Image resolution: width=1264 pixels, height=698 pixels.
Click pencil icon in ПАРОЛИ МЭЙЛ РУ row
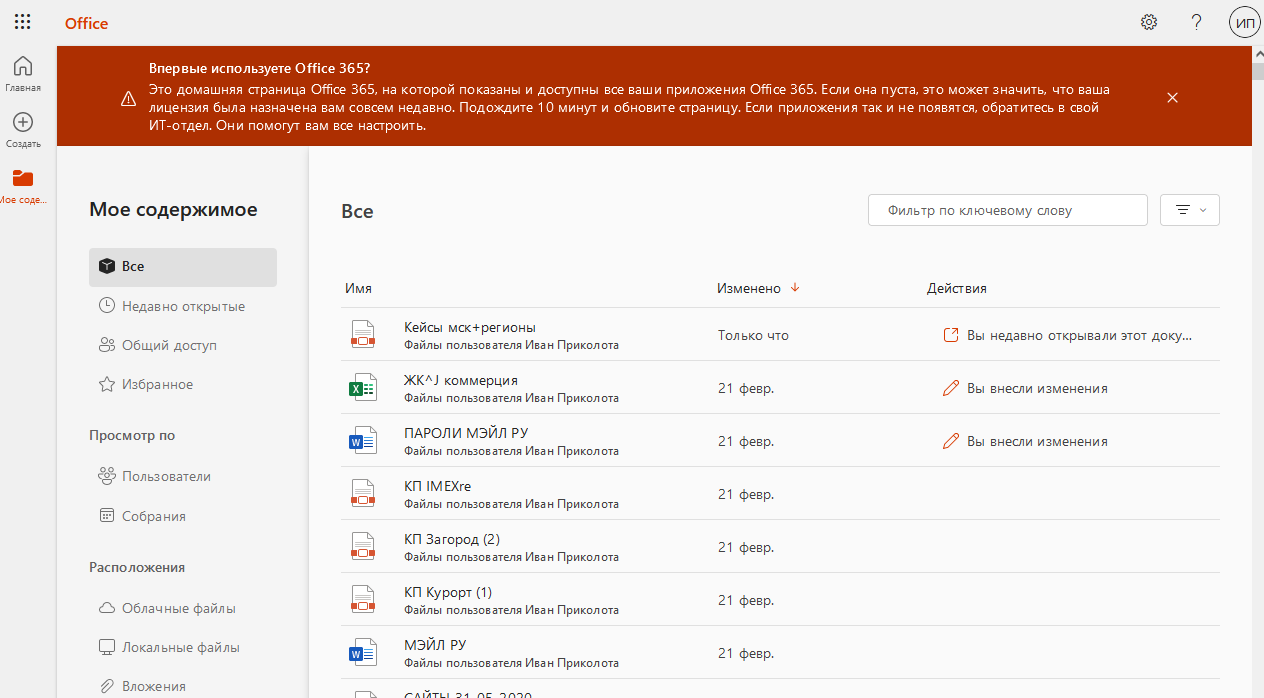point(951,441)
